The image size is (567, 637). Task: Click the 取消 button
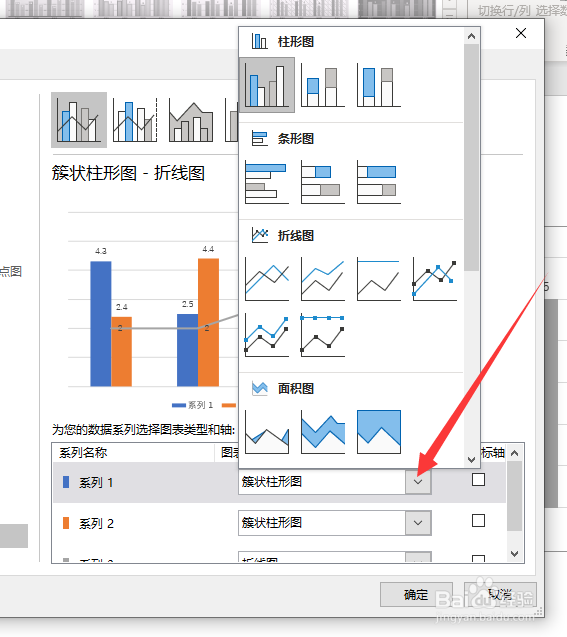click(x=500, y=595)
